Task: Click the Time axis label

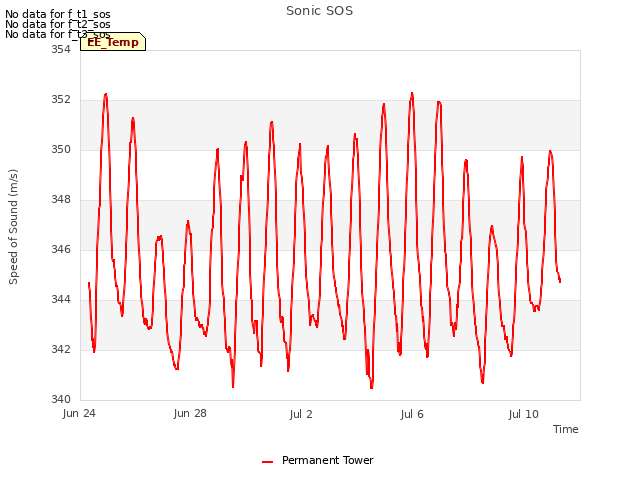Action: coord(565,429)
